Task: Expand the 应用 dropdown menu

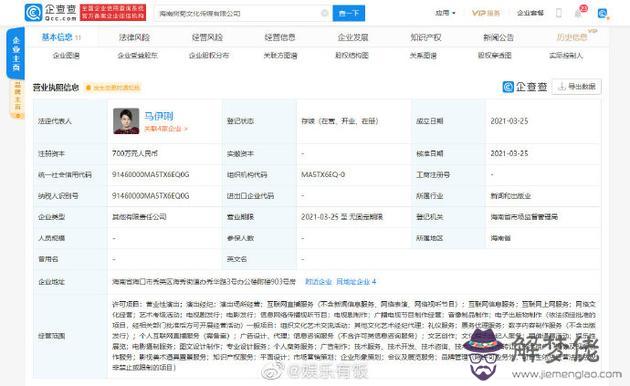Action: tap(445, 13)
